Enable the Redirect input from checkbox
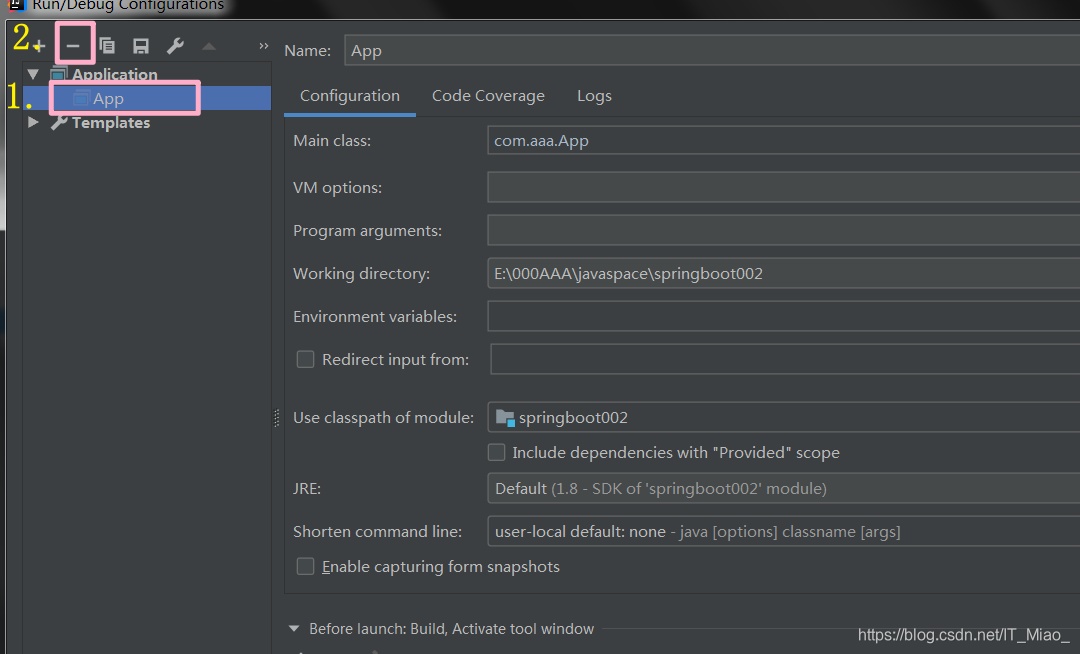The width and height of the screenshot is (1080, 654). (305, 358)
